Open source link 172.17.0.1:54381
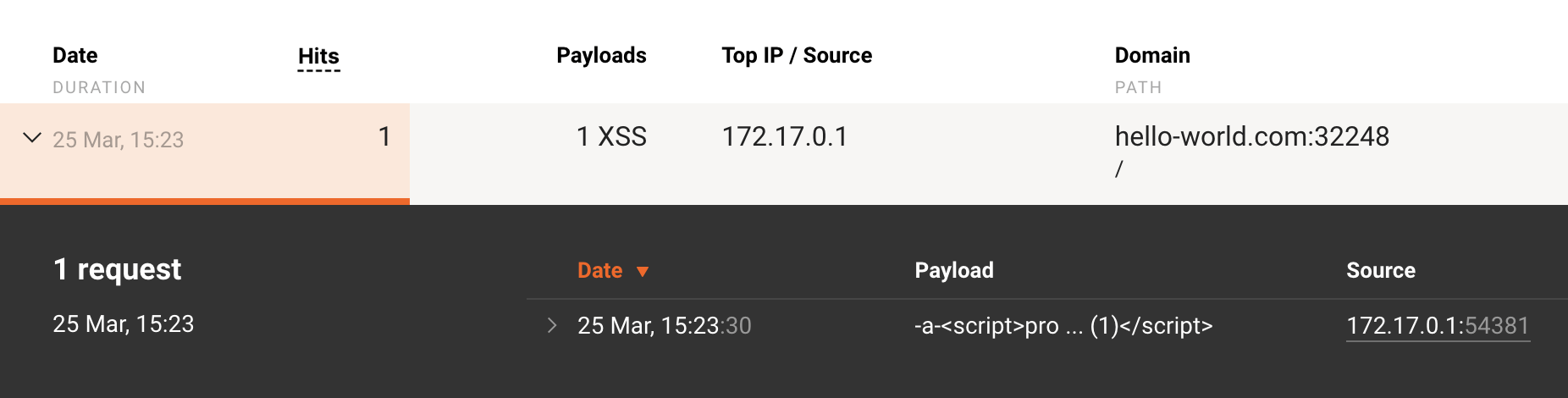 (x=1438, y=326)
